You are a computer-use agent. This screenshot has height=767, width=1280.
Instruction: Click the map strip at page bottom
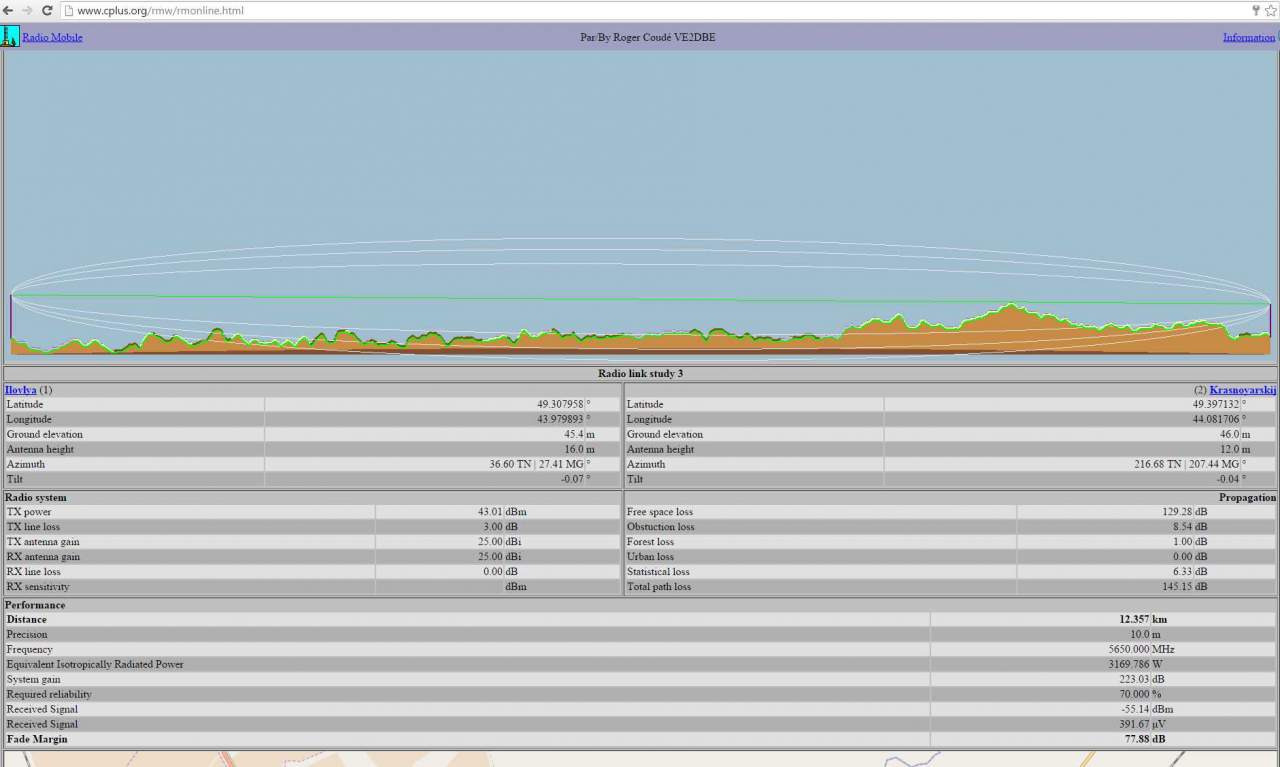(640, 759)
